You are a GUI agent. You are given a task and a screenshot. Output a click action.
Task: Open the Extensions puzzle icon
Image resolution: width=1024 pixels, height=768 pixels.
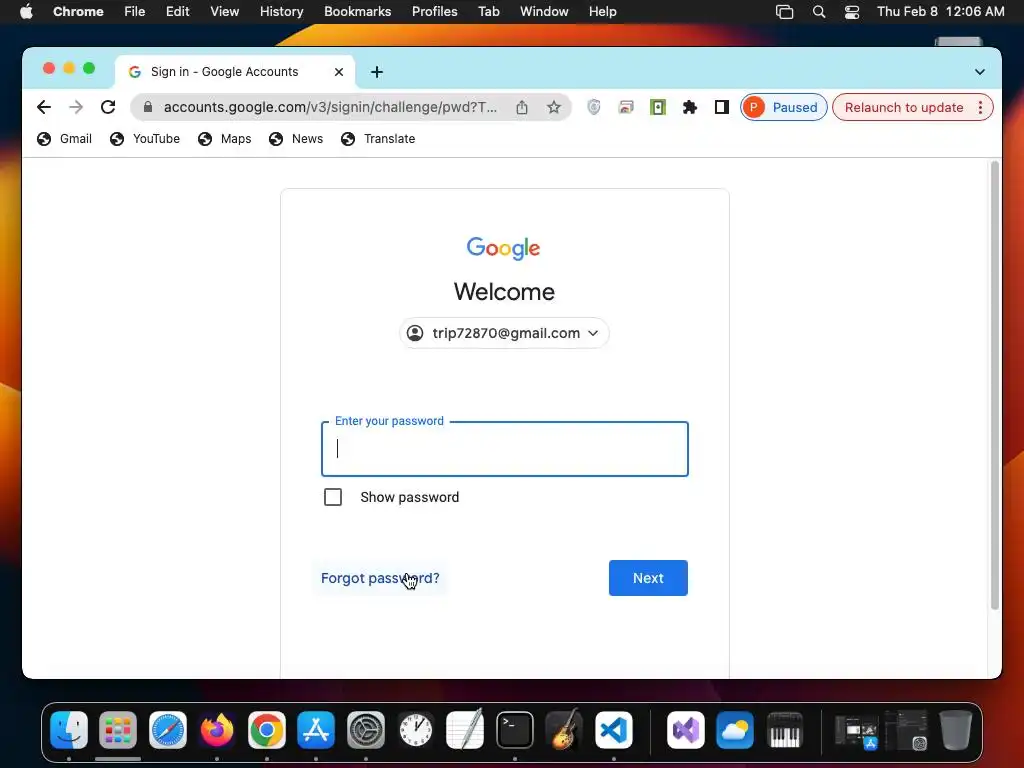[x=690, y=107]
